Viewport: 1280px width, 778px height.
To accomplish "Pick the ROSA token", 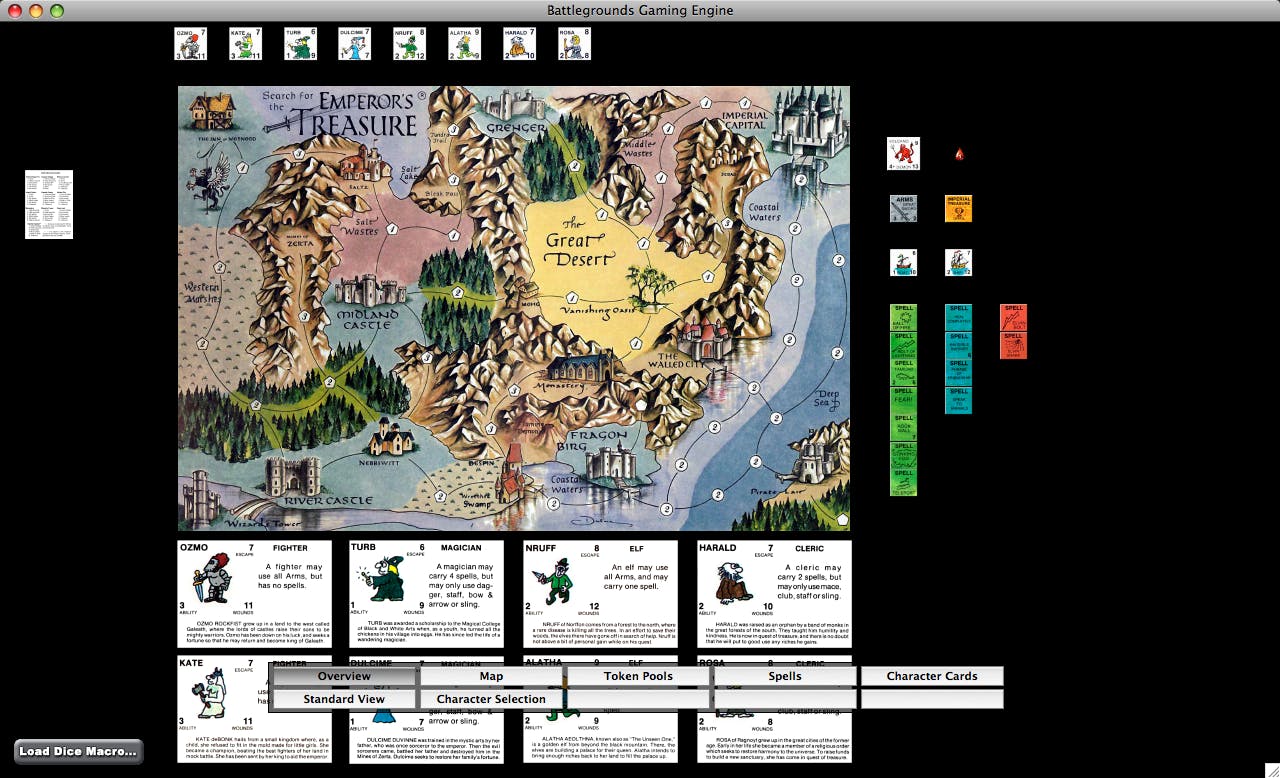I will pyautogui.click(x=574, y=44).
